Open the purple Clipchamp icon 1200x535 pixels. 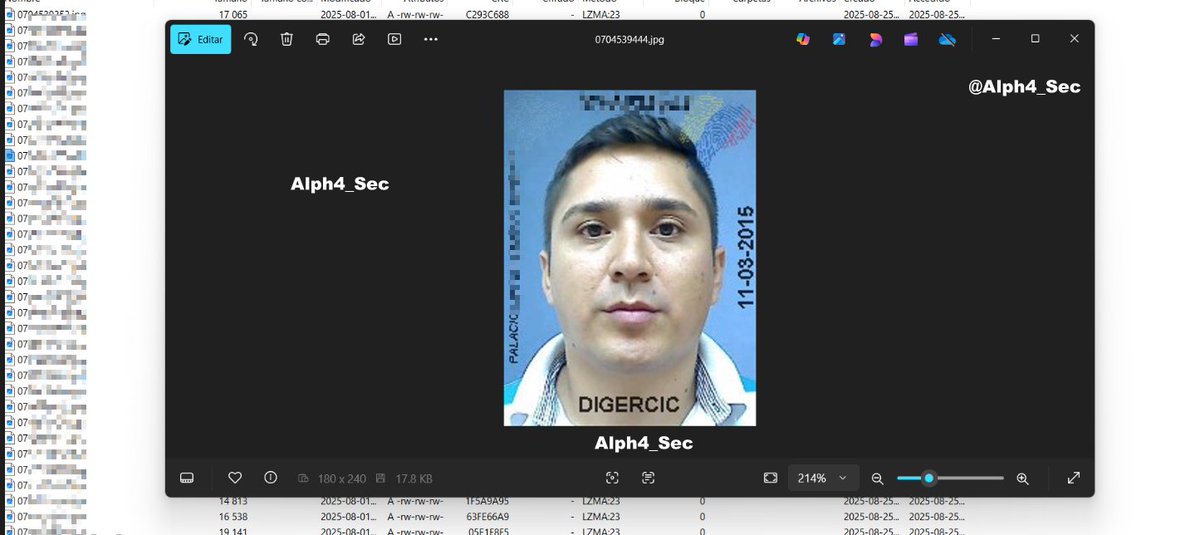click(x=911, y=39)
